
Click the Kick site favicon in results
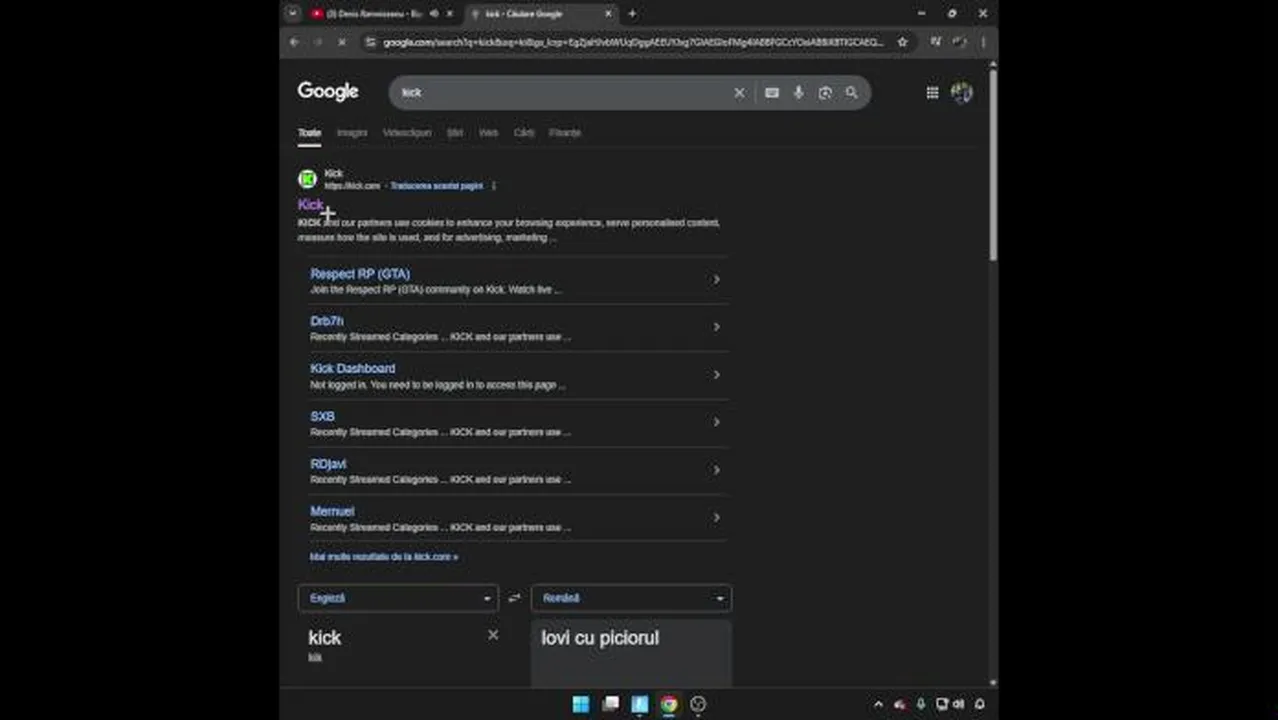click(x=307, y=179)
